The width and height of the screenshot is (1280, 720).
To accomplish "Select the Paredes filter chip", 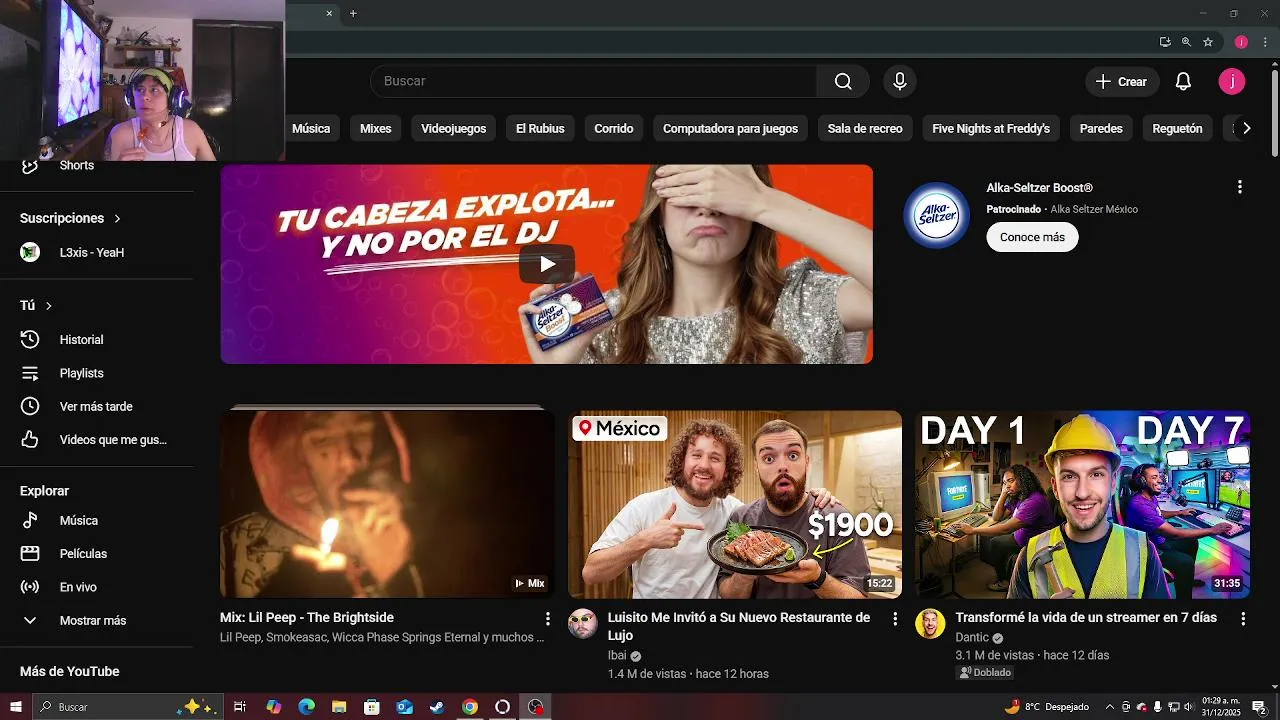I will pyautogui.click(x=1101, y=128).
